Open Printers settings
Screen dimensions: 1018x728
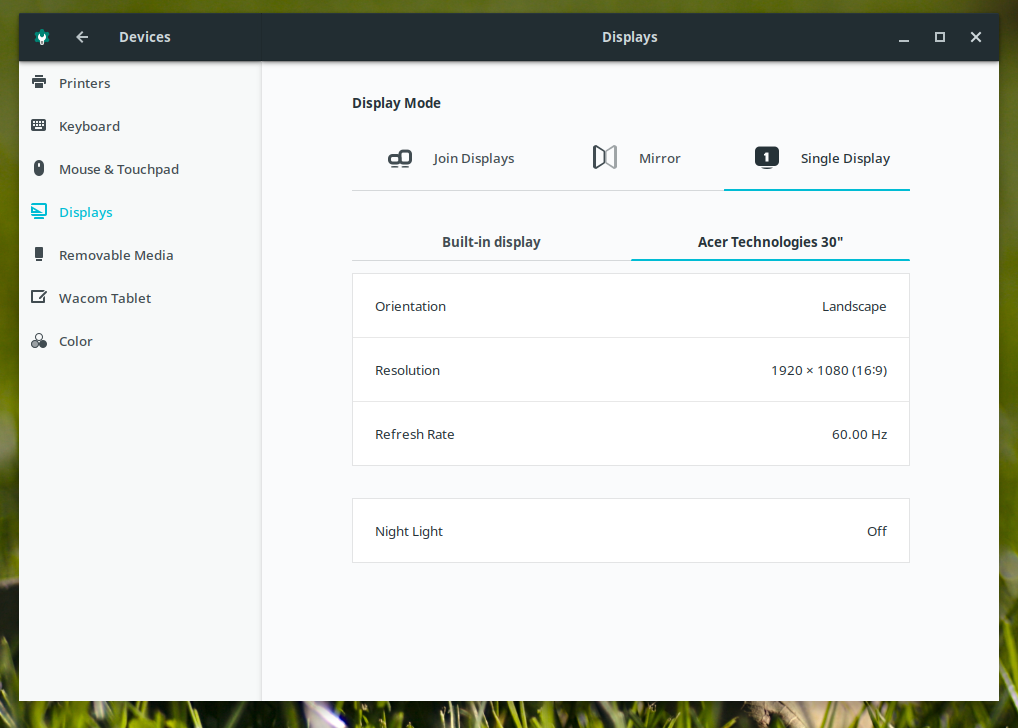pyautogui.click(x=140, y=83)
